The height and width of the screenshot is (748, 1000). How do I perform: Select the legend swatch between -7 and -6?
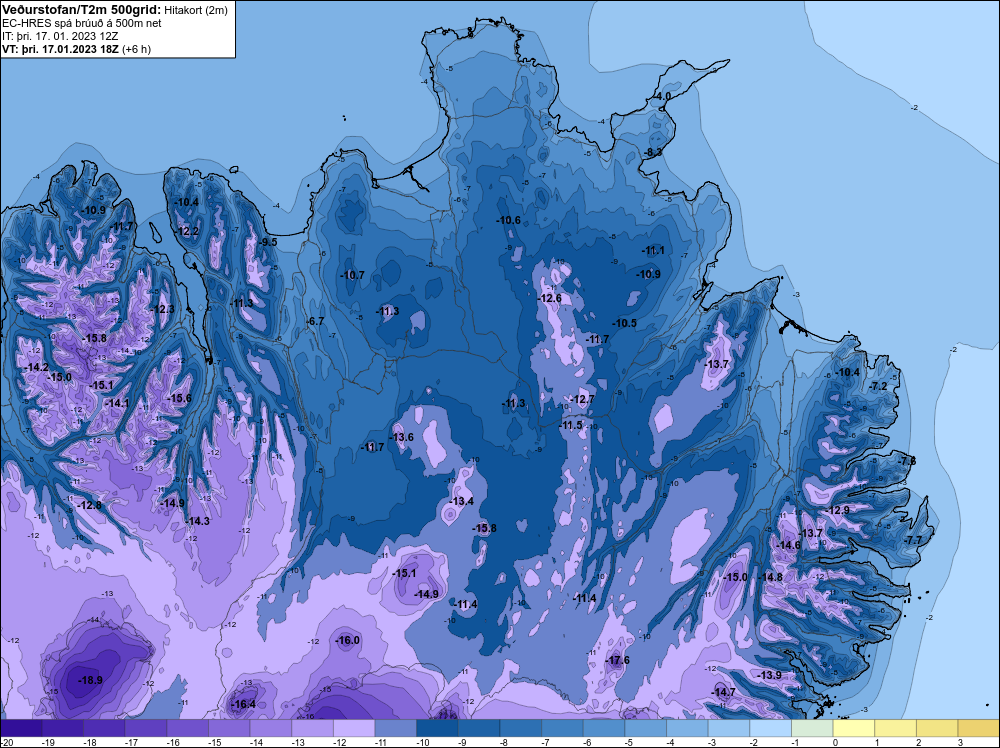pyautogui.click(x=562, y=728)
